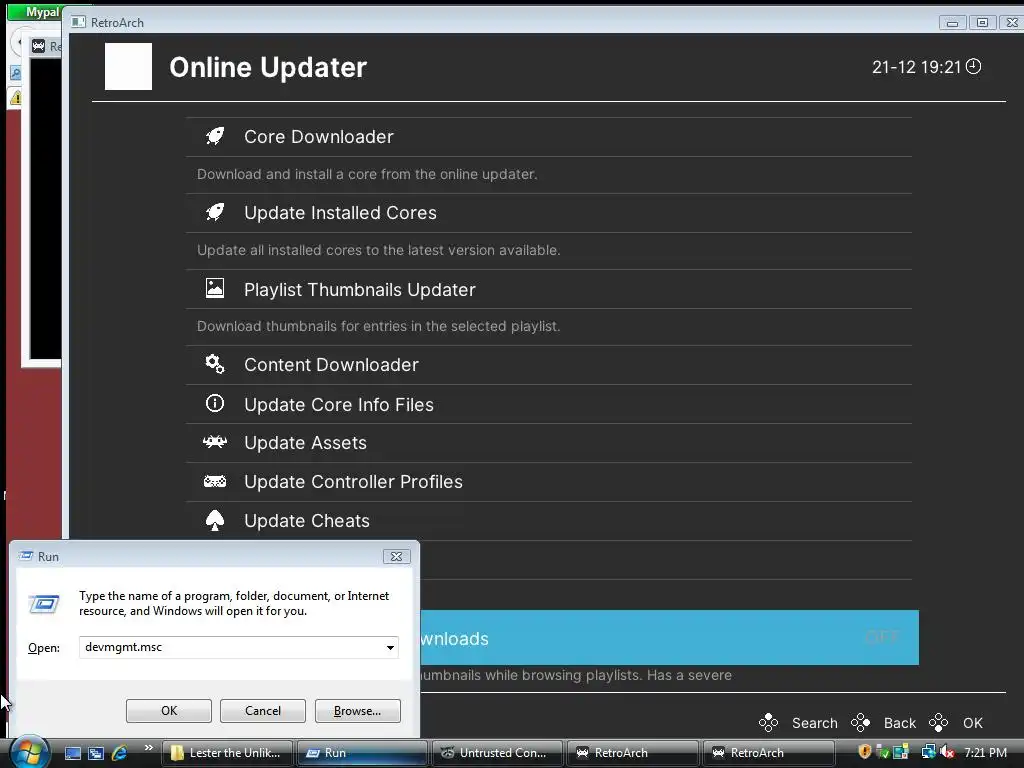Click the Update Installed Cores rocket icon

click(215, 212)
